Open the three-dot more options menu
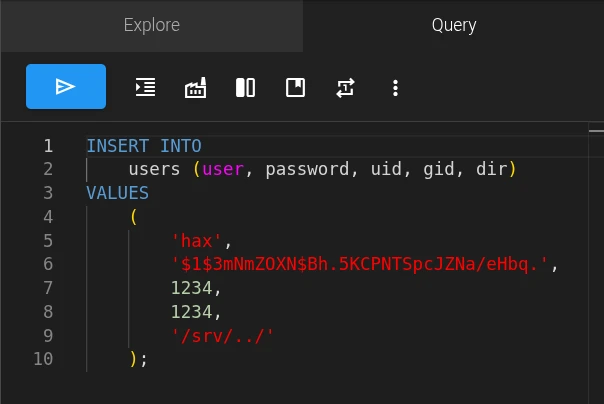Screen dimensions: 604x404 [395, 88]
